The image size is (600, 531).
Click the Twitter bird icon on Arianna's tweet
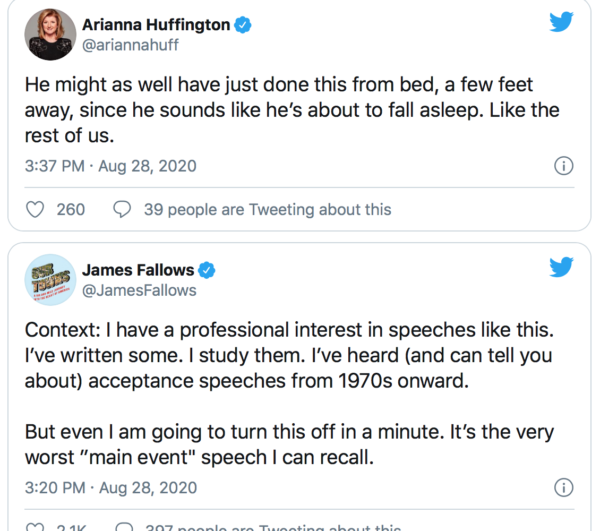(562, 21)
